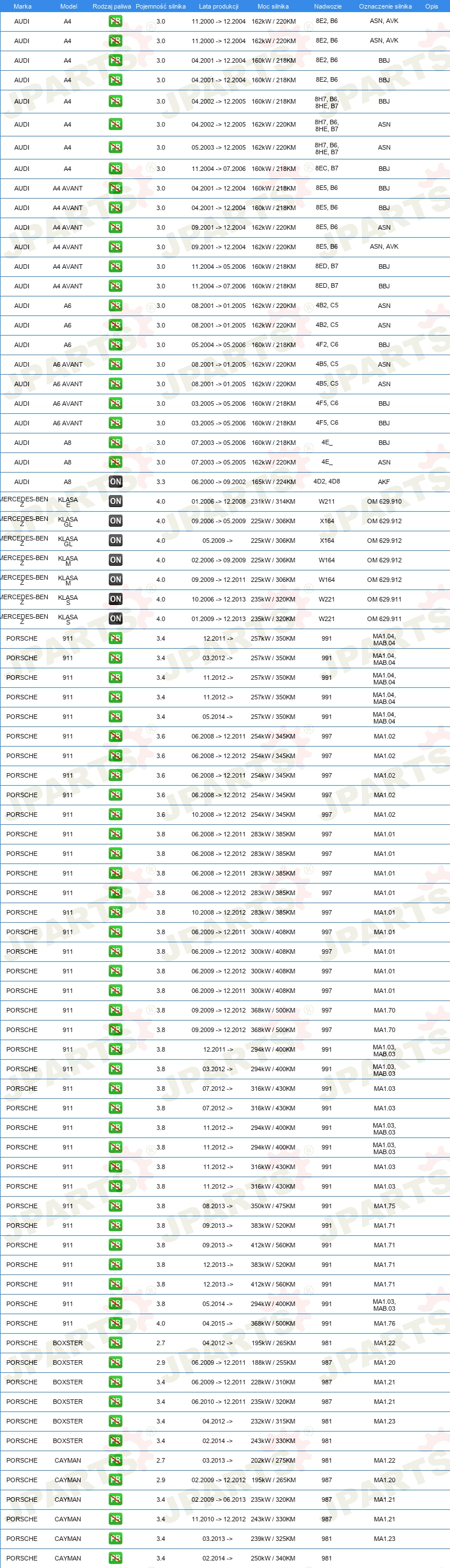Image resolution: width=450 pixels, height=1568 pixels.
Task: Click the Marka column header
Action: coord(22,6)
